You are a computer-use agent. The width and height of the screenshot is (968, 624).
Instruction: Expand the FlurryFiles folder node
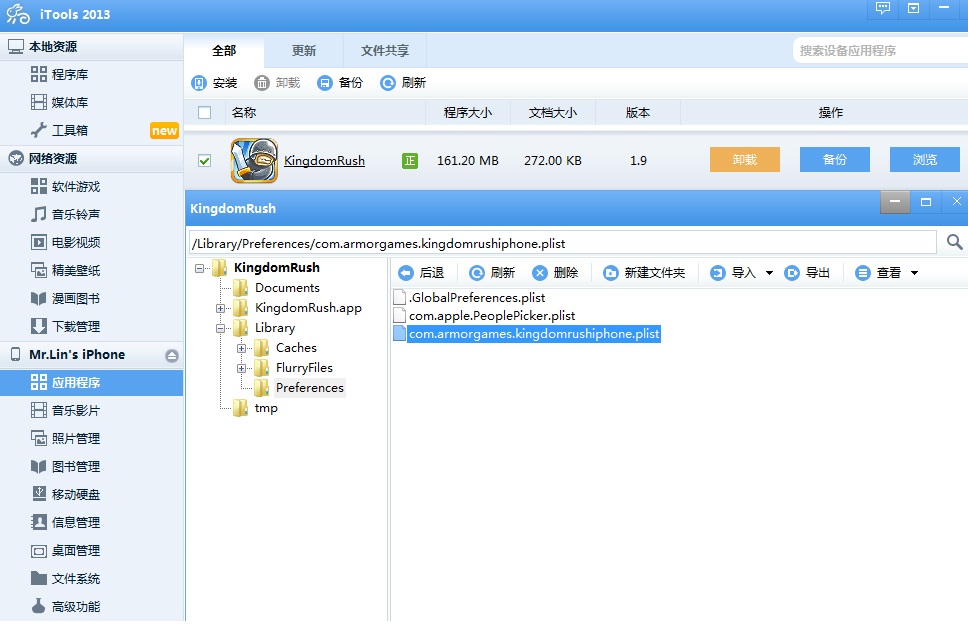pyautogui.click(x=241, y=368)
